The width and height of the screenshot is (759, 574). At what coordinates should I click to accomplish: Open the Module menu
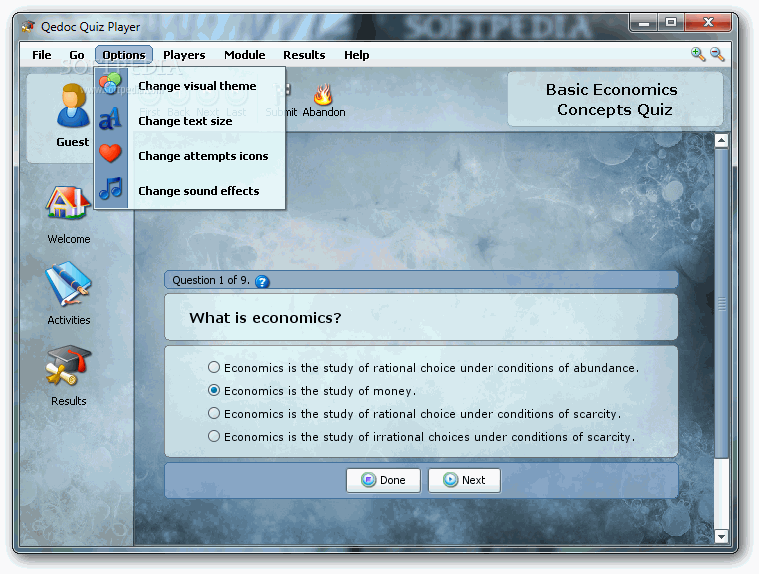tap(244, 55)
